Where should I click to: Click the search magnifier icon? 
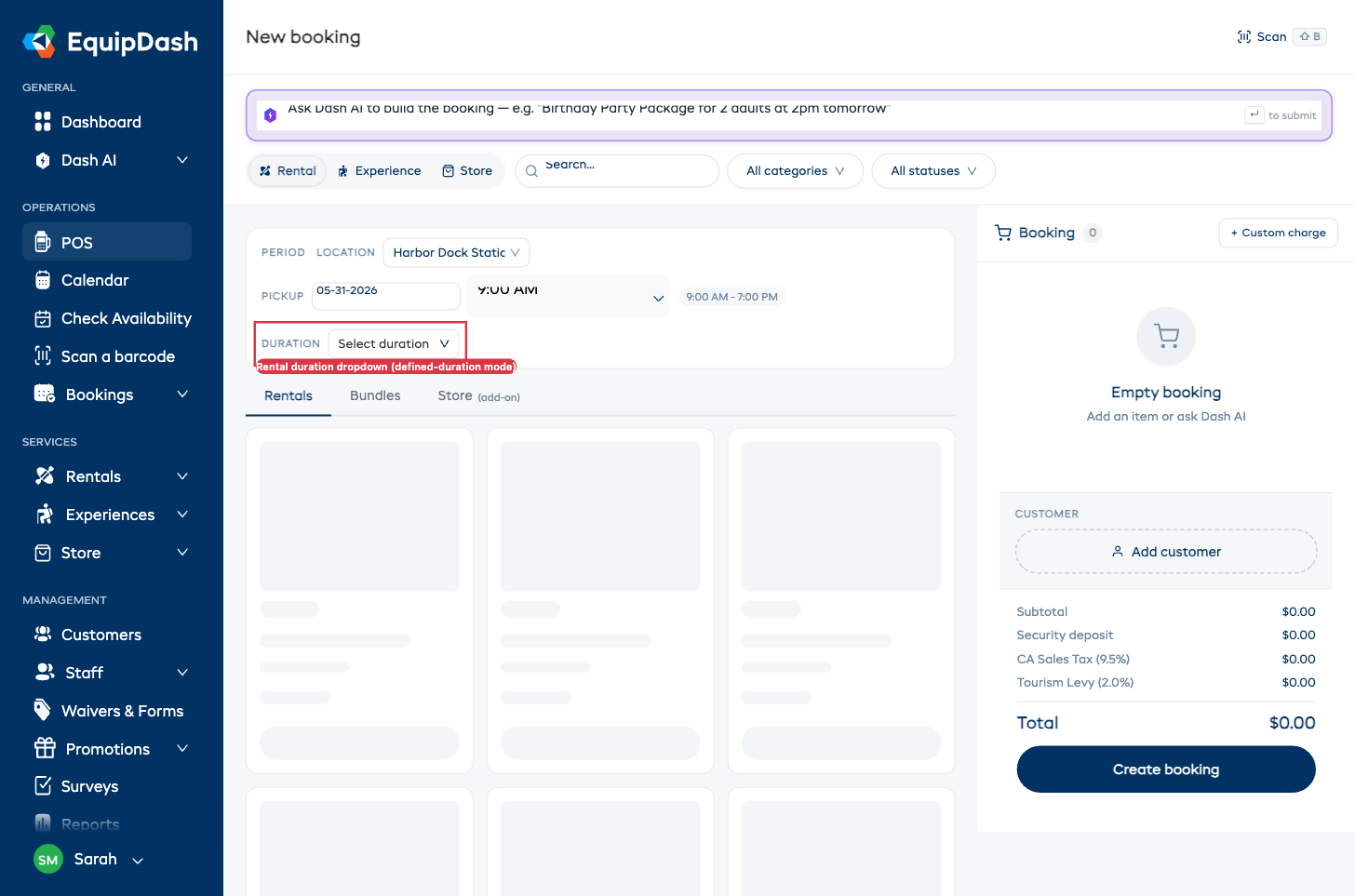click(531, 171)
